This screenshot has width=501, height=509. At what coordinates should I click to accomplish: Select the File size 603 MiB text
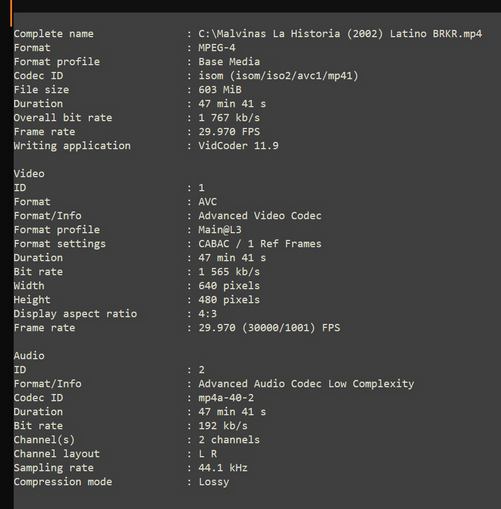220,90
